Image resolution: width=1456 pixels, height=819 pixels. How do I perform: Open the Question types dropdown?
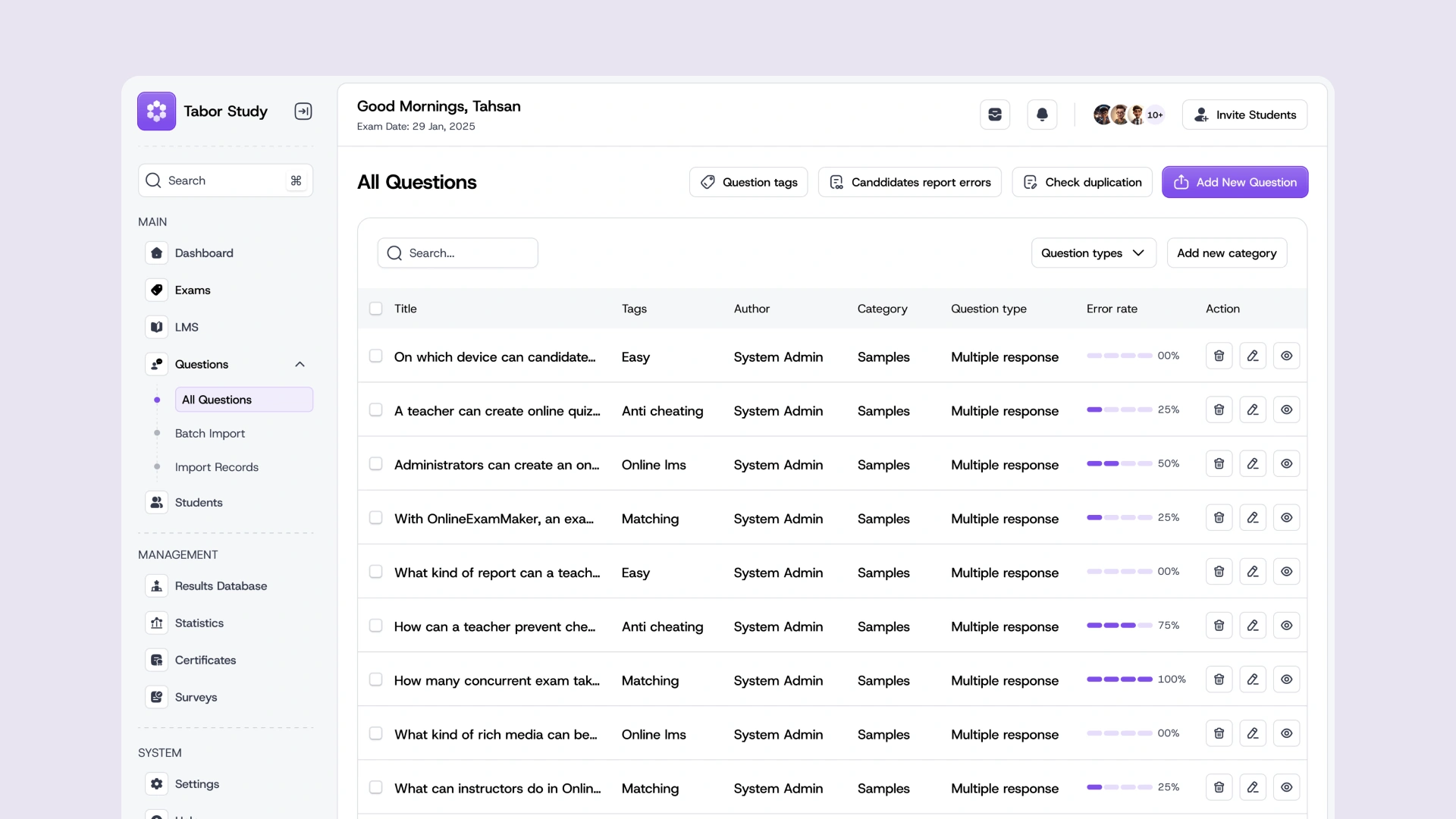1093,253
